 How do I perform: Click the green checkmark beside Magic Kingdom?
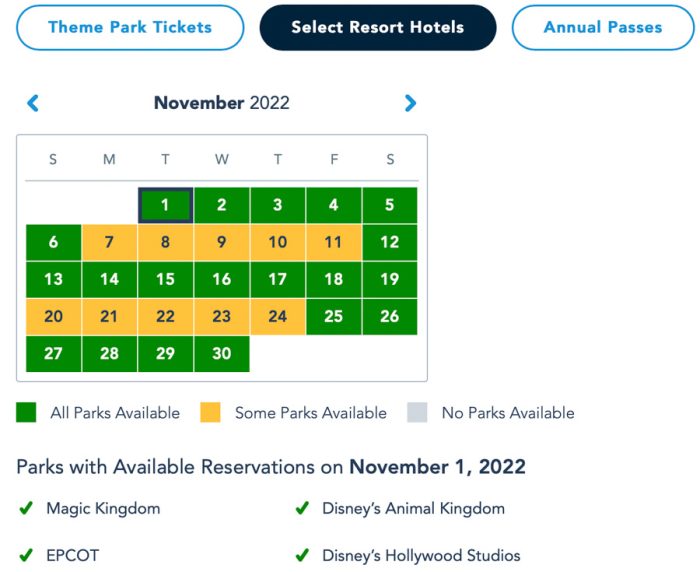26,508
